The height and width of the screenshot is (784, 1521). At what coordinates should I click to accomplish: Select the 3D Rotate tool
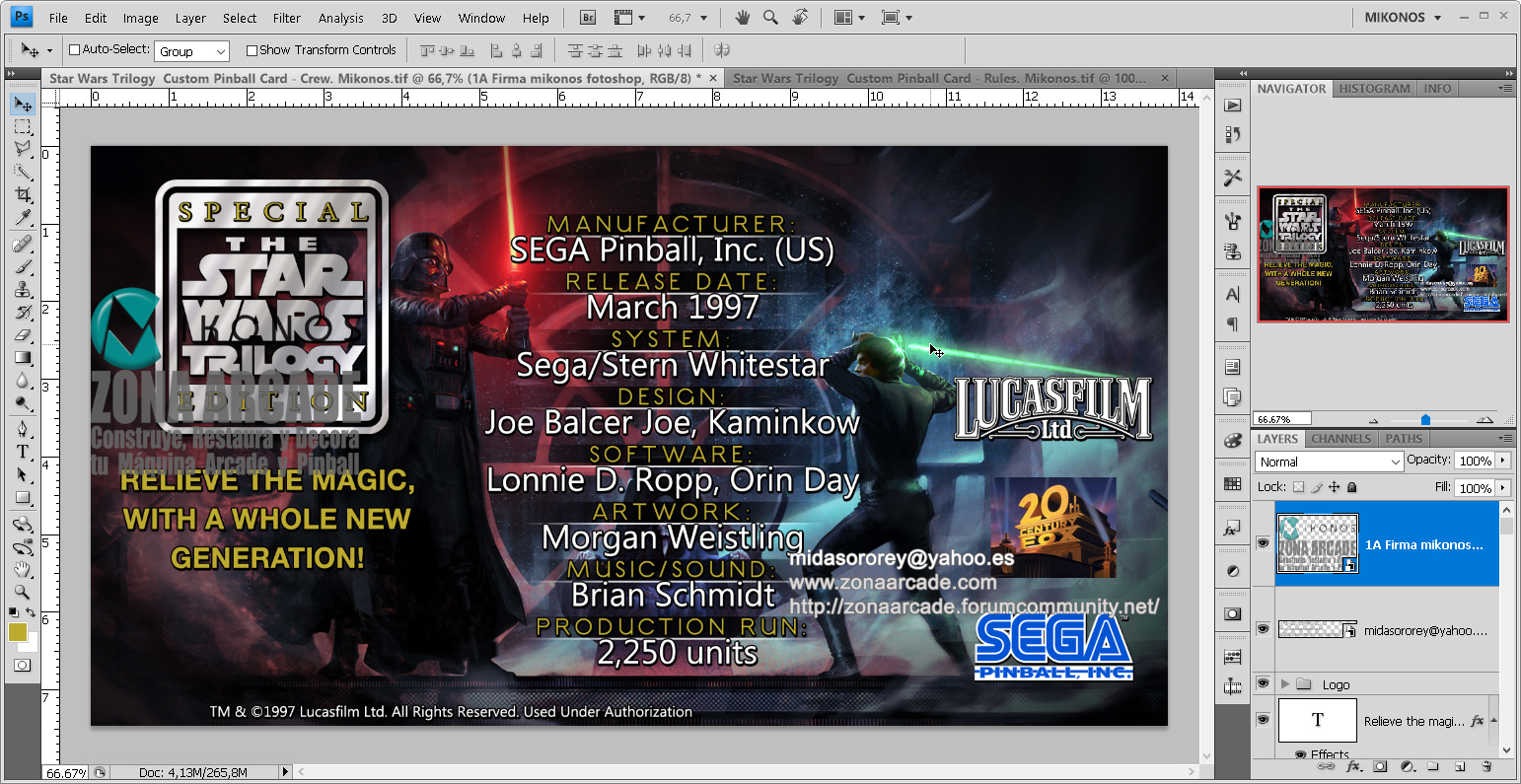point(23,524)
